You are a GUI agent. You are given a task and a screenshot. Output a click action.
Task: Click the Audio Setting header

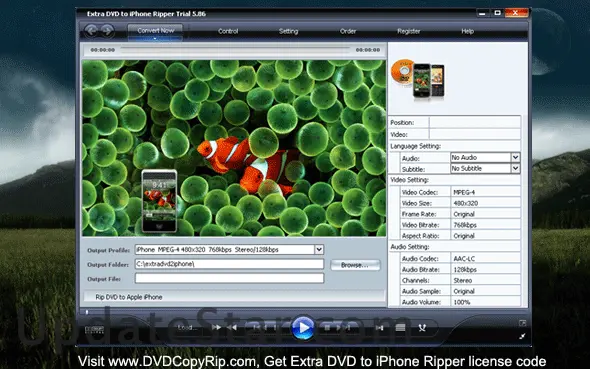pos(410,247)
